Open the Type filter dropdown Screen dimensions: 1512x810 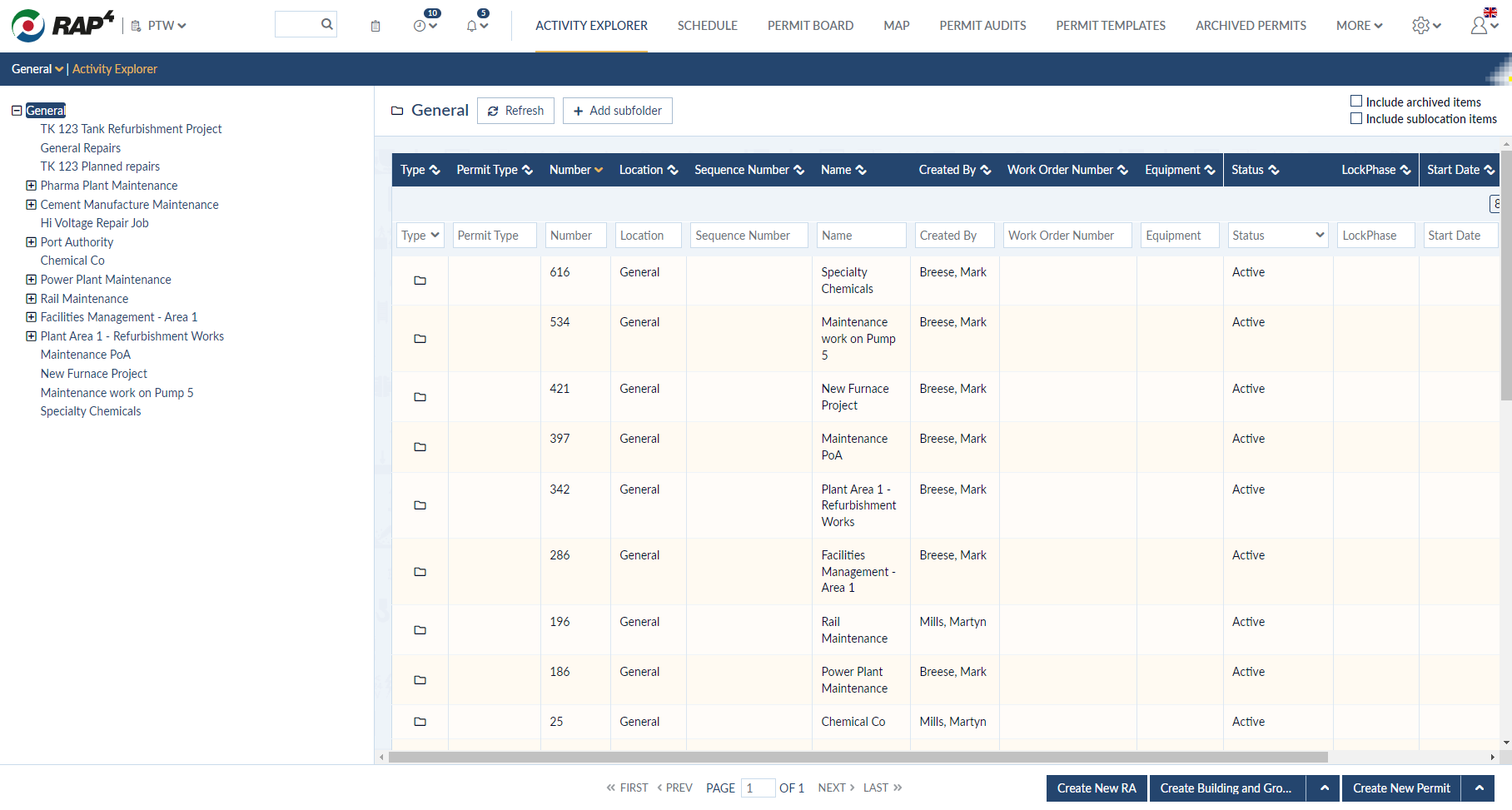pyautogui.click(x=420, y=236)
